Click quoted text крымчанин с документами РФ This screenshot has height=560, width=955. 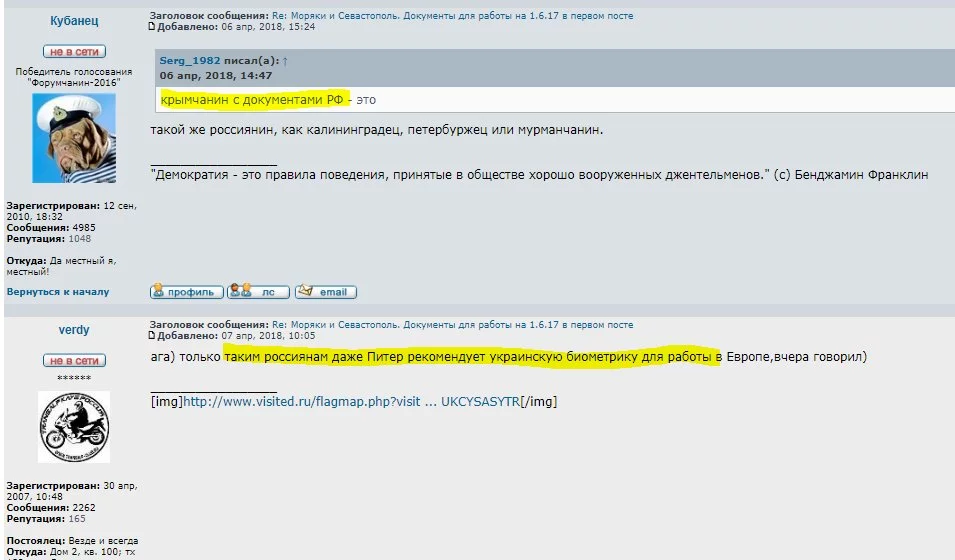point(252,100)
